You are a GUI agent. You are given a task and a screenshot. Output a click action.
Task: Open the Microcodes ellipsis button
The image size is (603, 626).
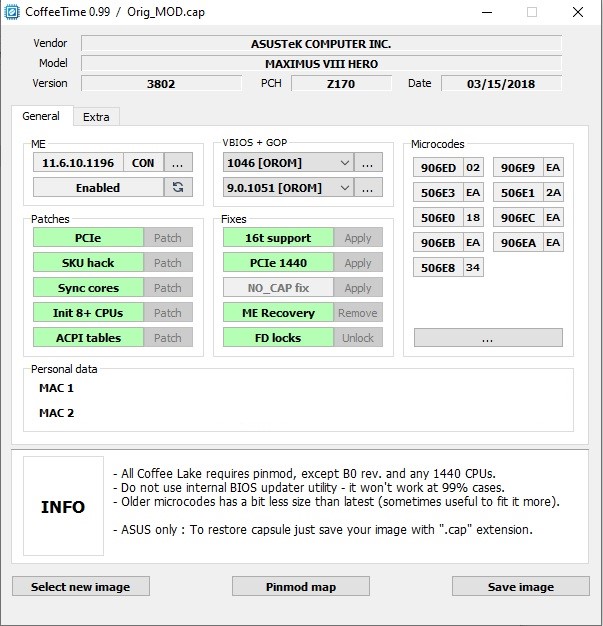[x=488, y=338]
